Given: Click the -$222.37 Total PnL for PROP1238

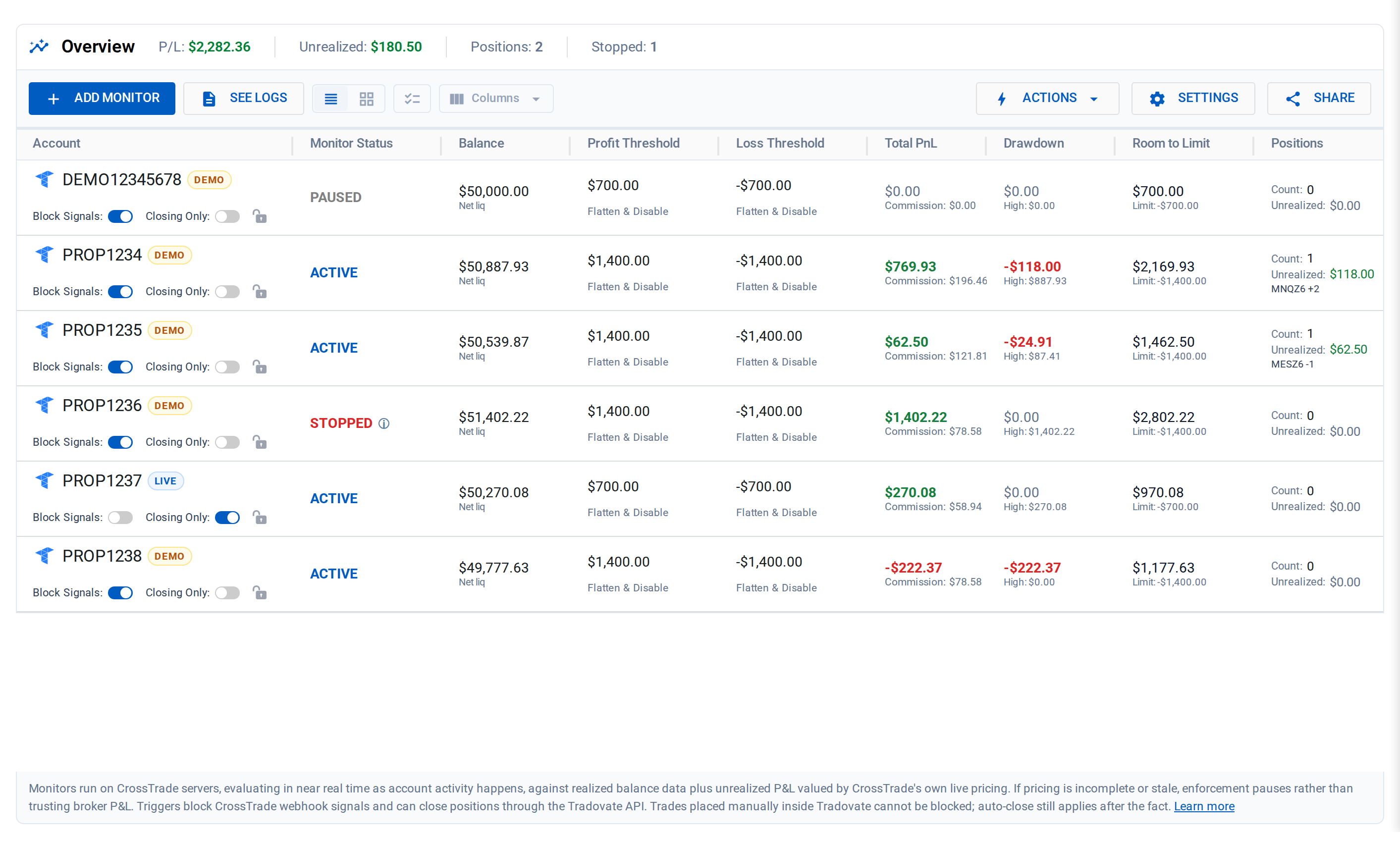Looking at the screenshot, I should coord(913,568).
